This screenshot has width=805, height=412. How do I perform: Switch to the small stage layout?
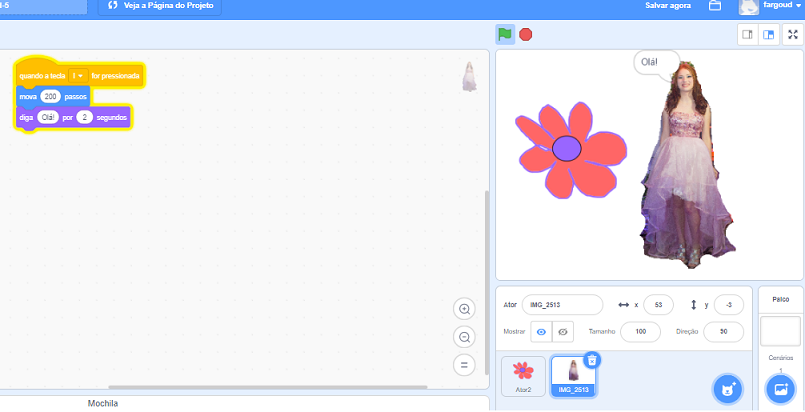747,35
